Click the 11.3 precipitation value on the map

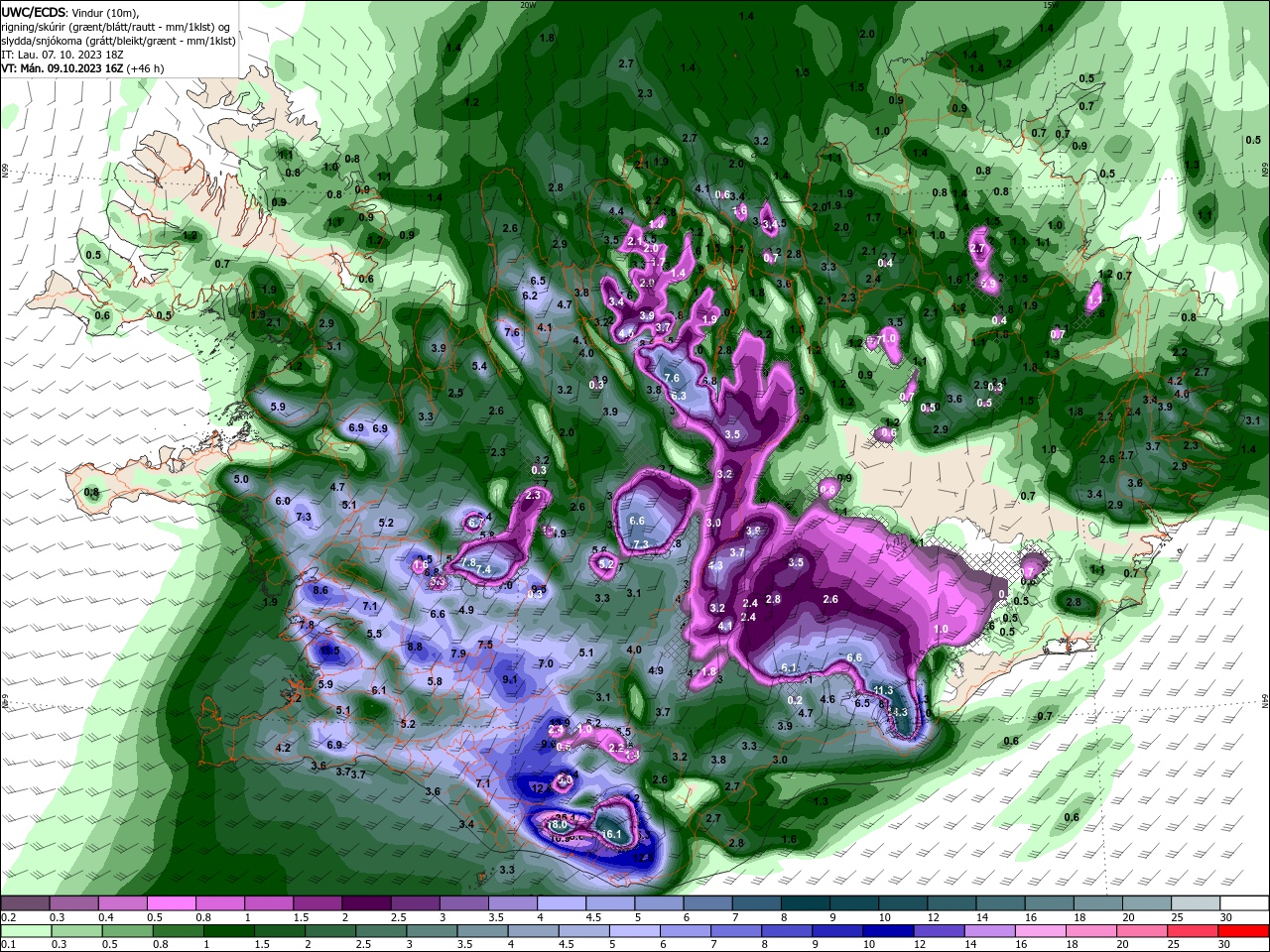pos(884,690)
